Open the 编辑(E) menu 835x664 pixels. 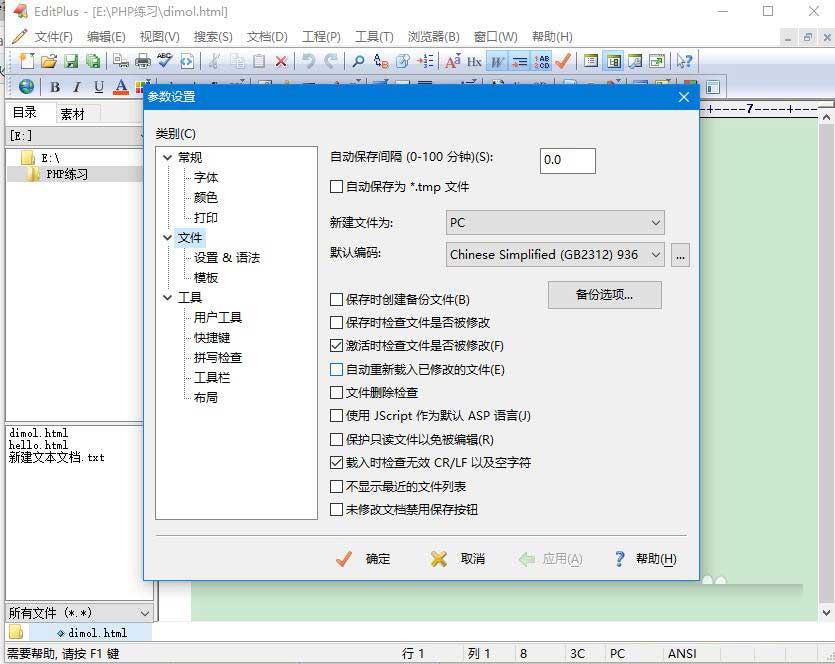pyautogui.click(x=106, y=37)
